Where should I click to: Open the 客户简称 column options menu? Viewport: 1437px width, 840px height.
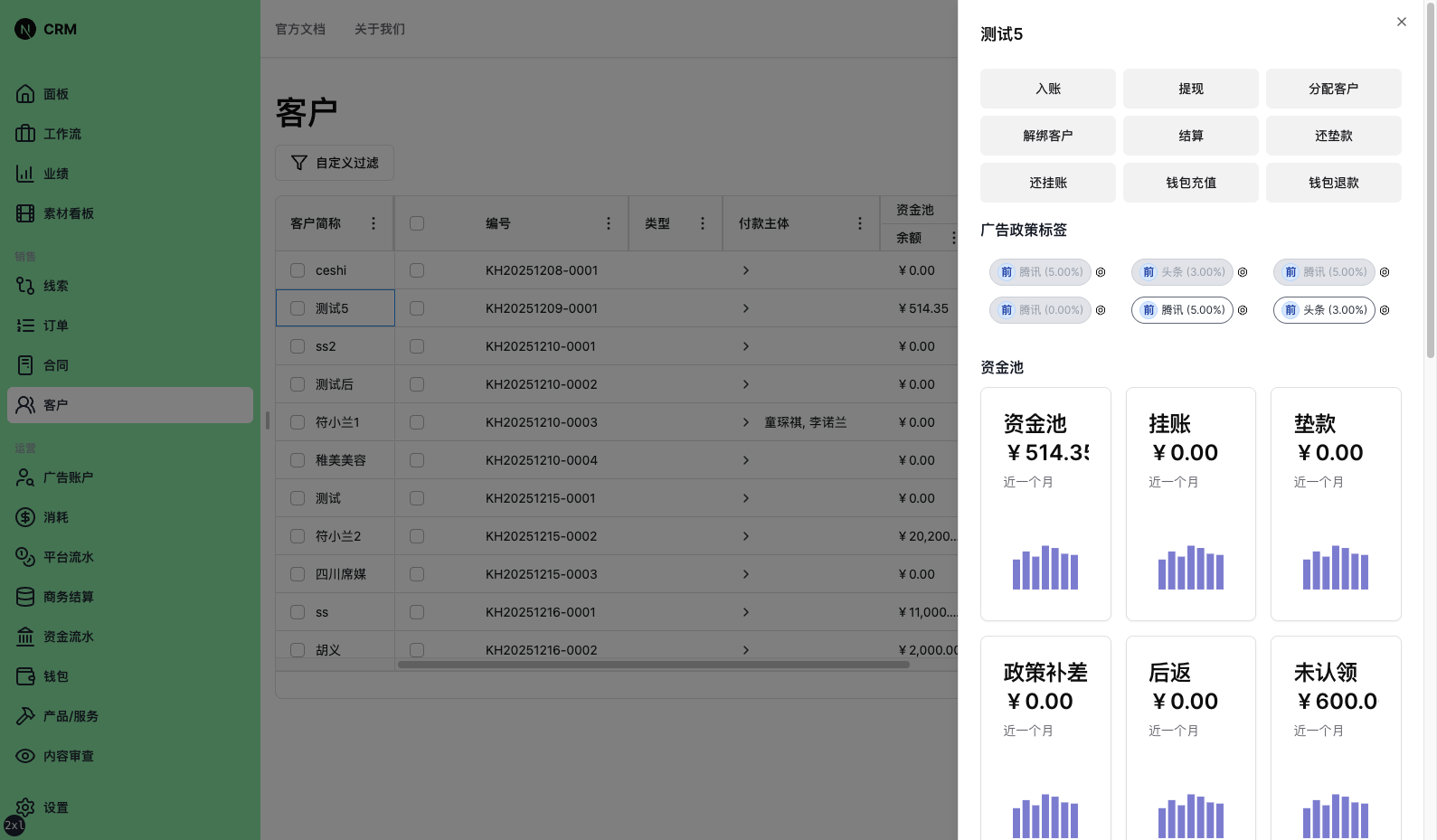(x=373, y=223)
